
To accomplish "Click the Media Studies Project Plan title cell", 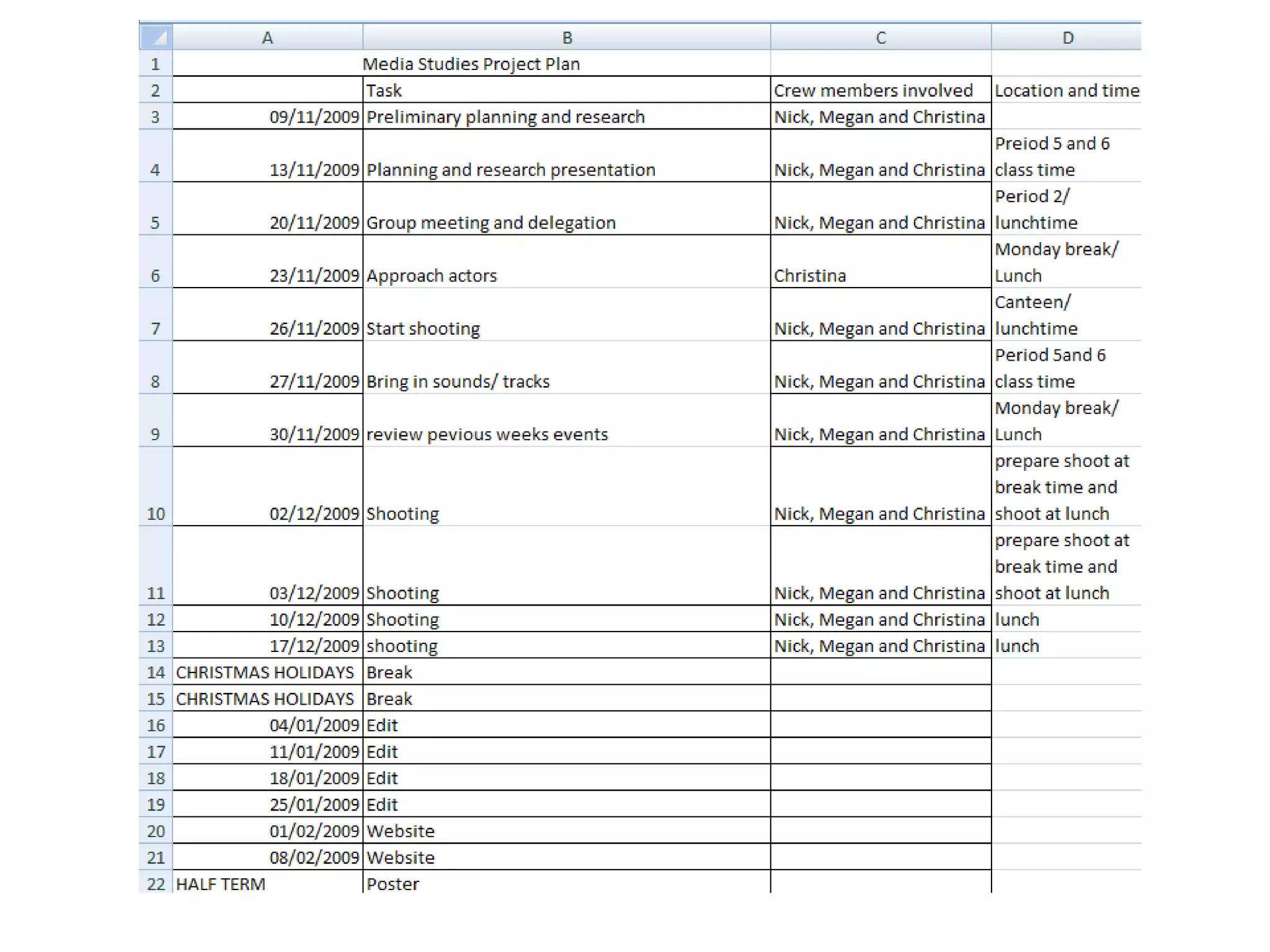I will [x=471, y=64].
